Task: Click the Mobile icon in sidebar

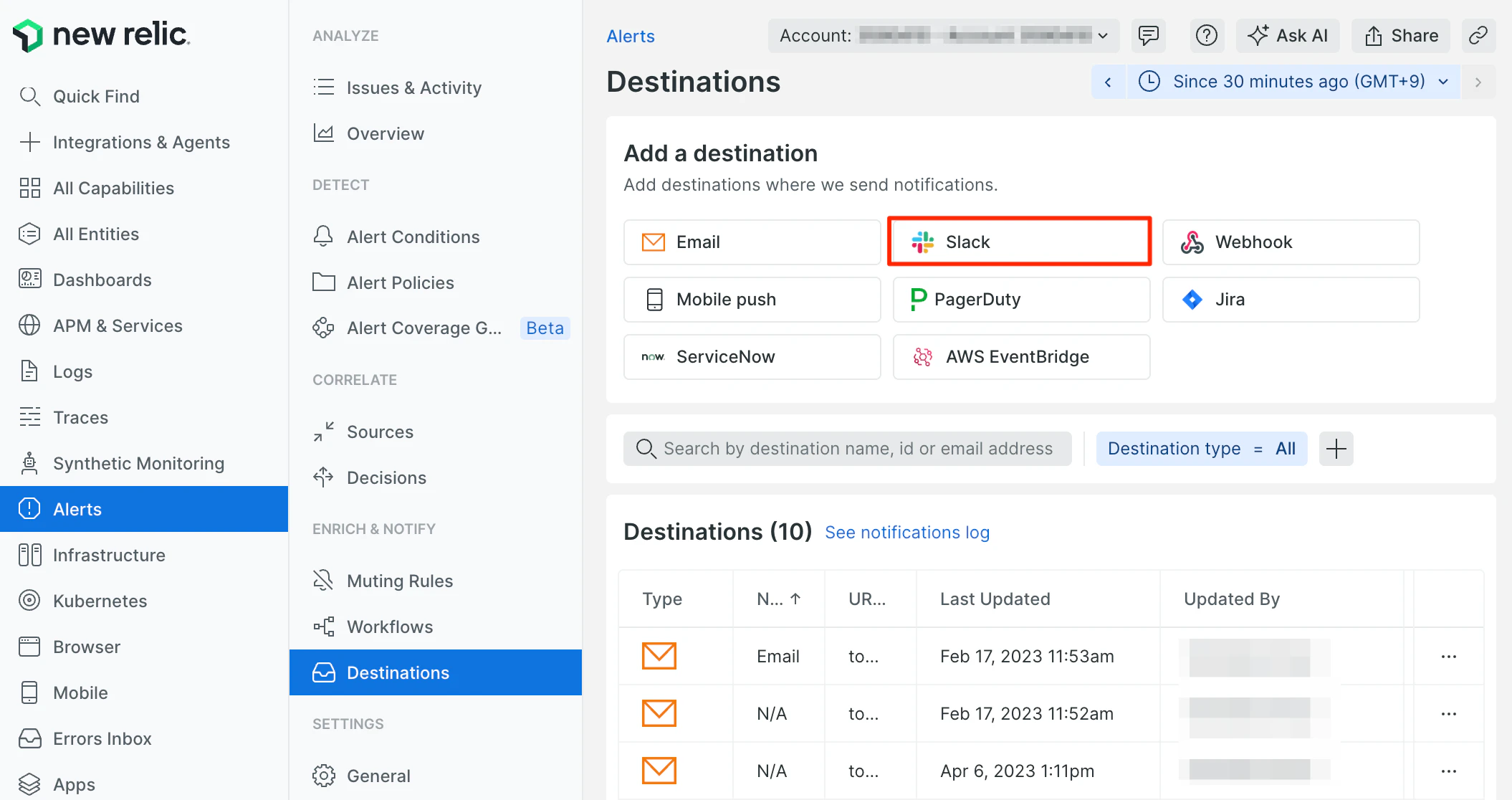Action: (x=29, y=692)
